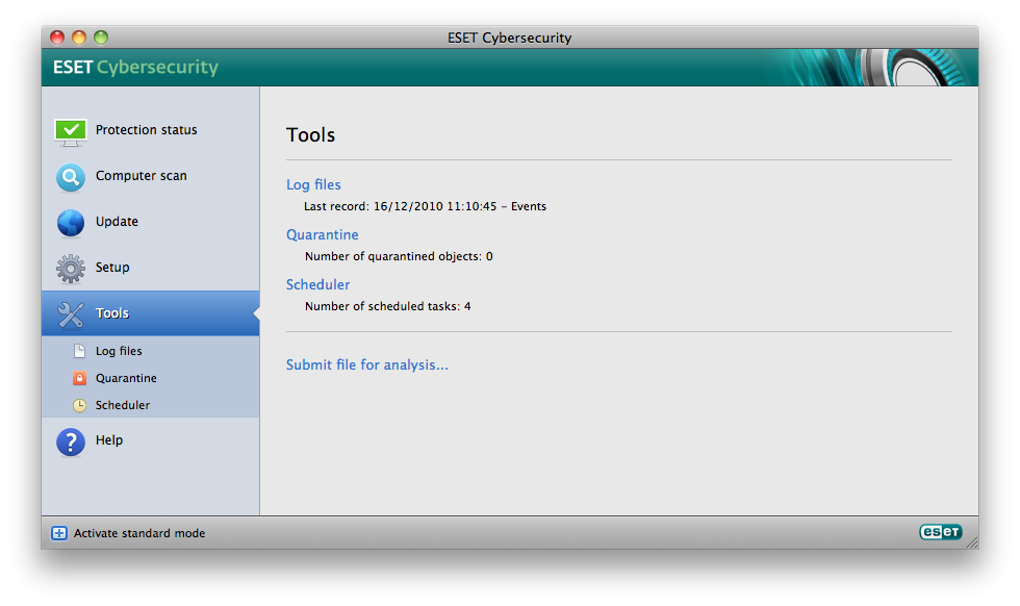The width and height of the screenshot is (1020, 606).
Task: Click Activate standard mode text
Action: pyautogui.click(x=139, y=533)
